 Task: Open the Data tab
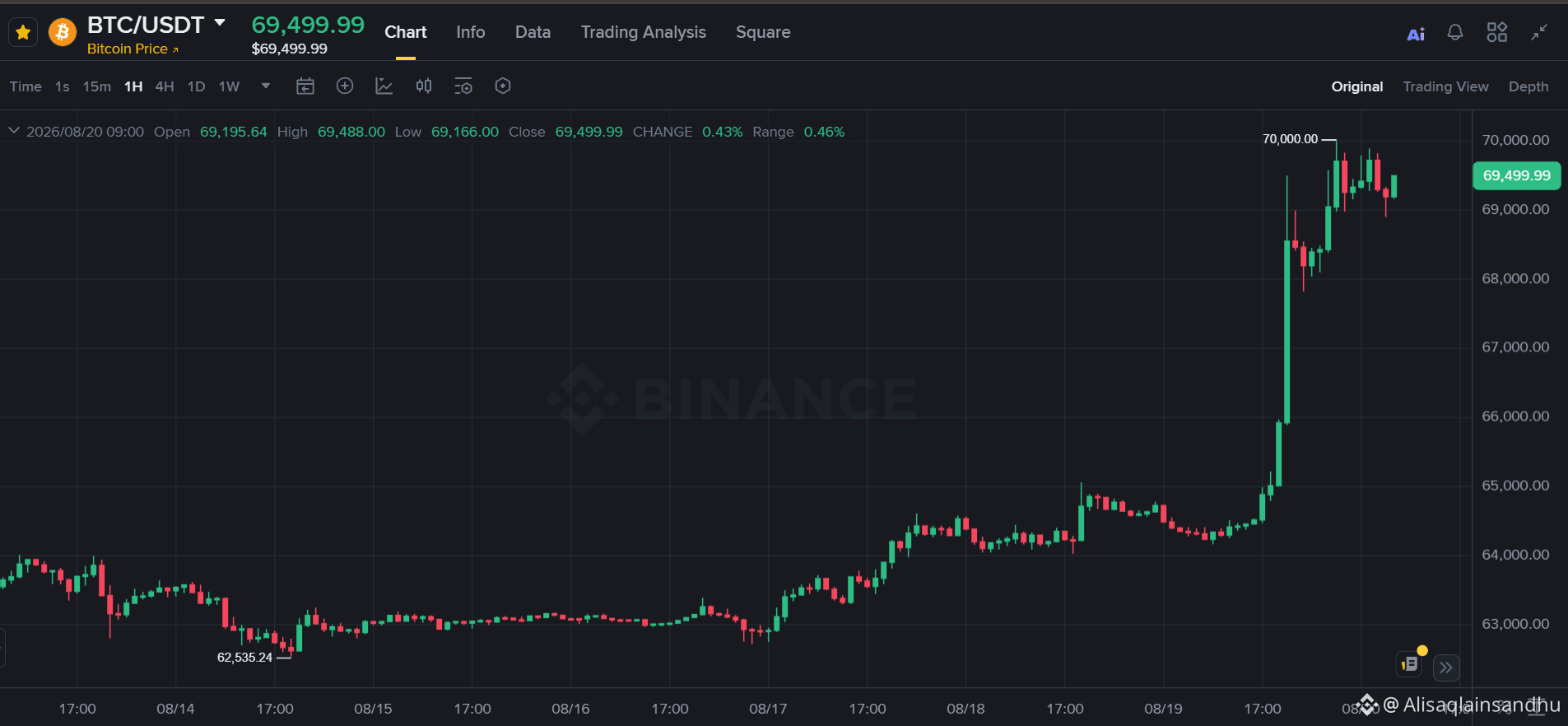tap(533, 32)
